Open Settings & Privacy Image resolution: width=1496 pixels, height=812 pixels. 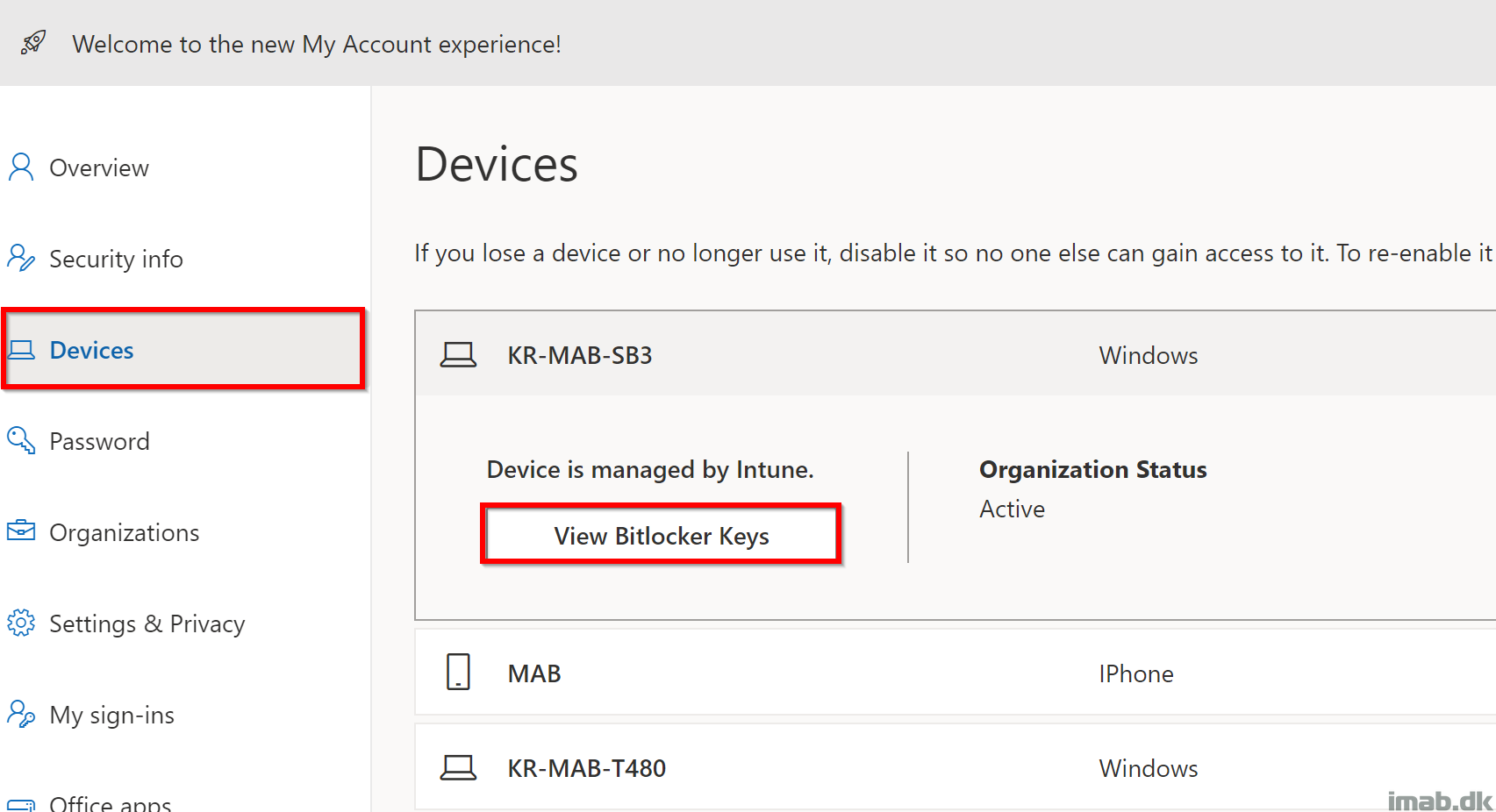(x=147, y=623)
